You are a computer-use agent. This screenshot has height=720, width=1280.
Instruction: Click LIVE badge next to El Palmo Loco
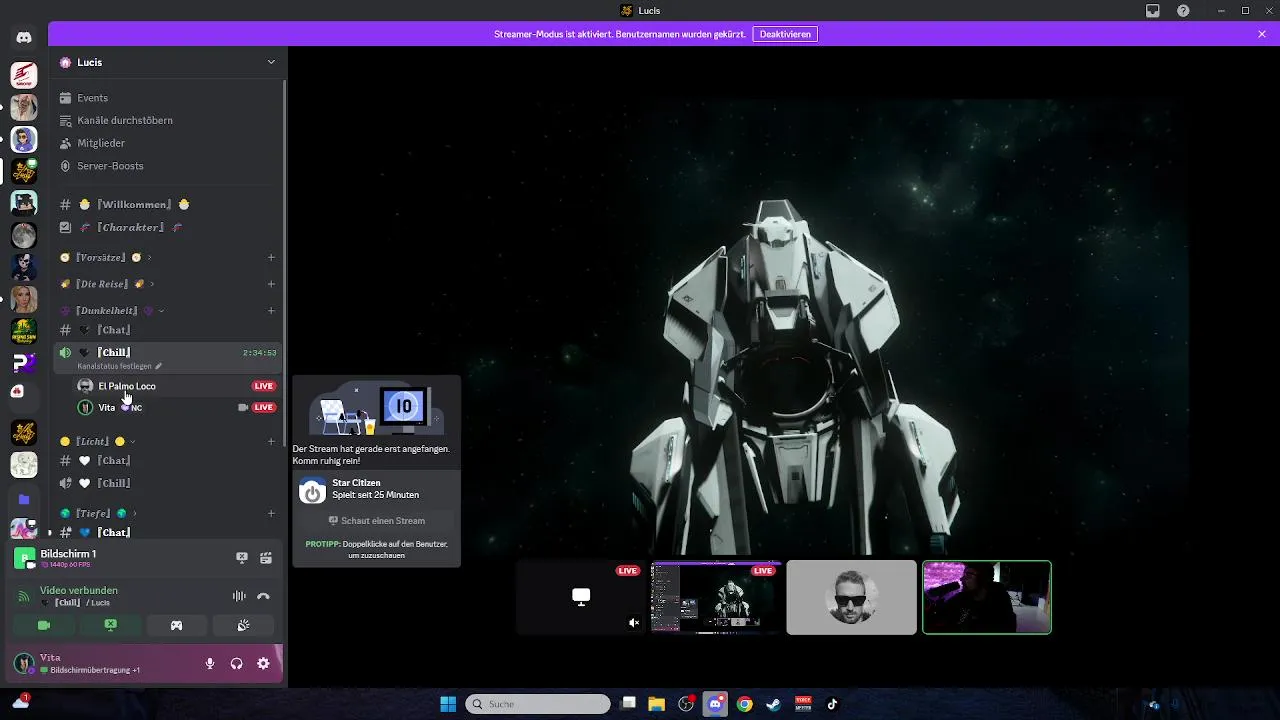pos(264,386)
